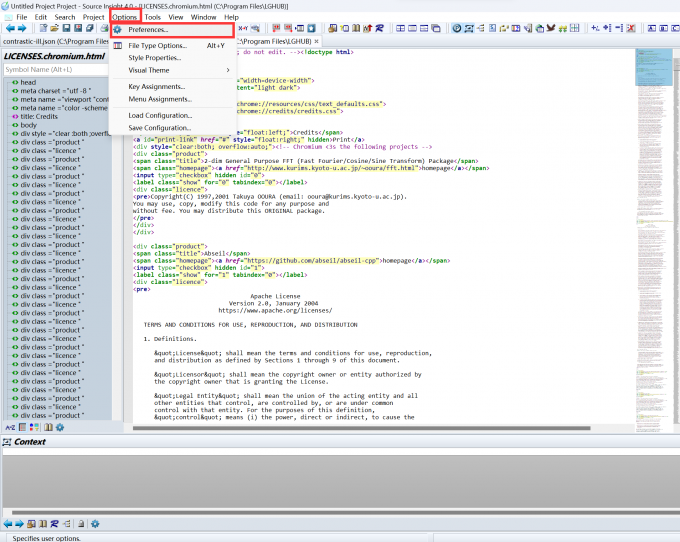Open symbol window settings gear icon
Screen dimensions: 680x542
point(60,427)
